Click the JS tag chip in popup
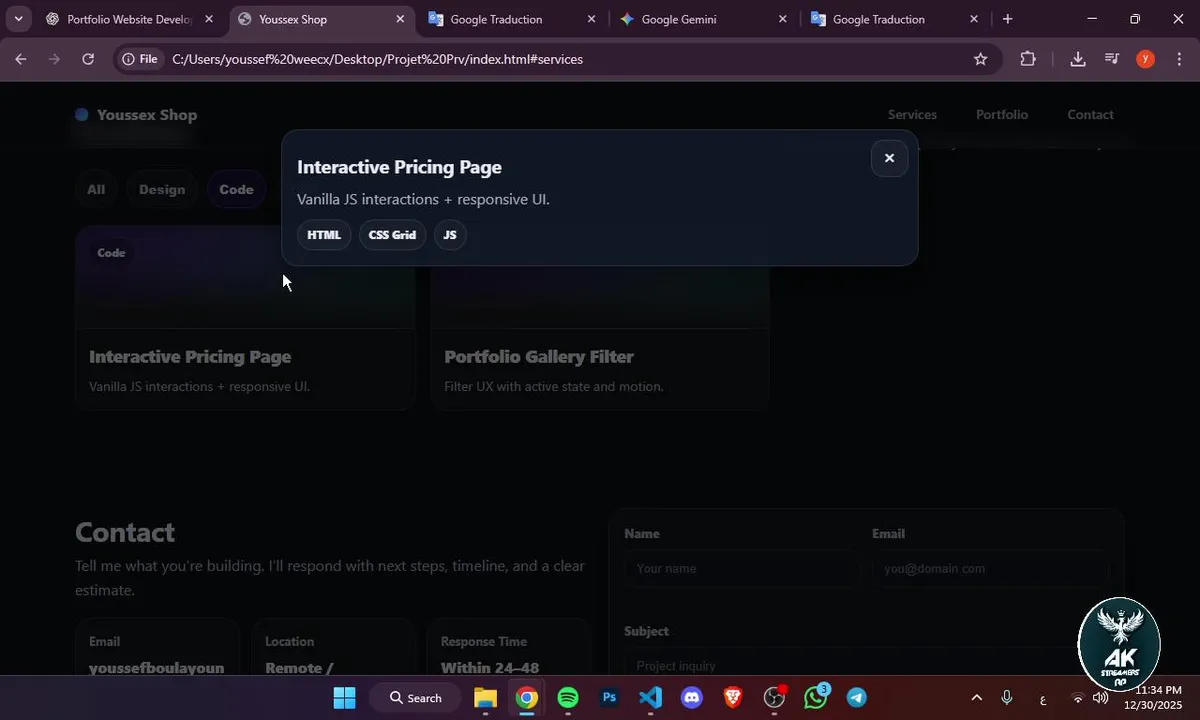This screenshot has width=1200, height=720. [450, 235]
